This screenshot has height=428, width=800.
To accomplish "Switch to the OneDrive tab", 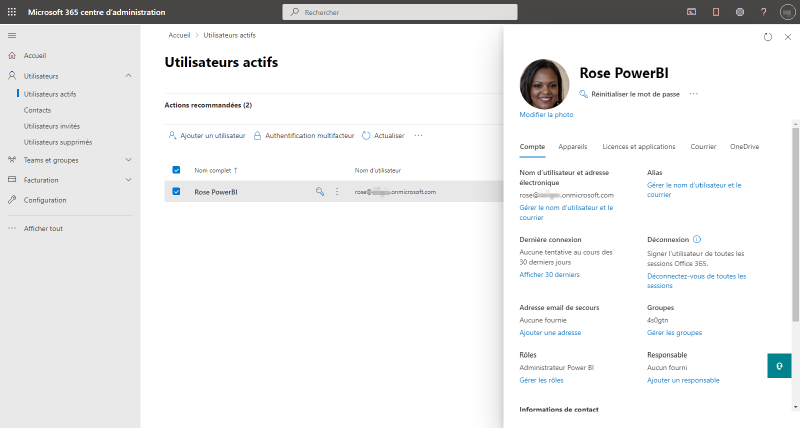I will 744,146.
